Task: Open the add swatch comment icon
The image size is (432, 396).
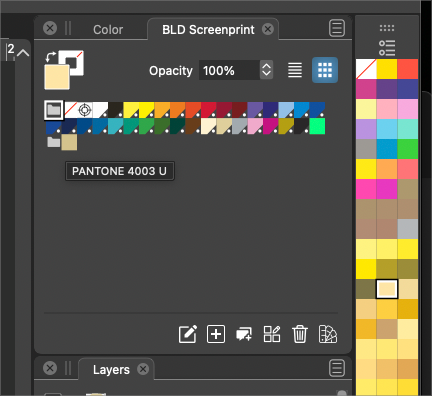Action: (x=244, y=334)
